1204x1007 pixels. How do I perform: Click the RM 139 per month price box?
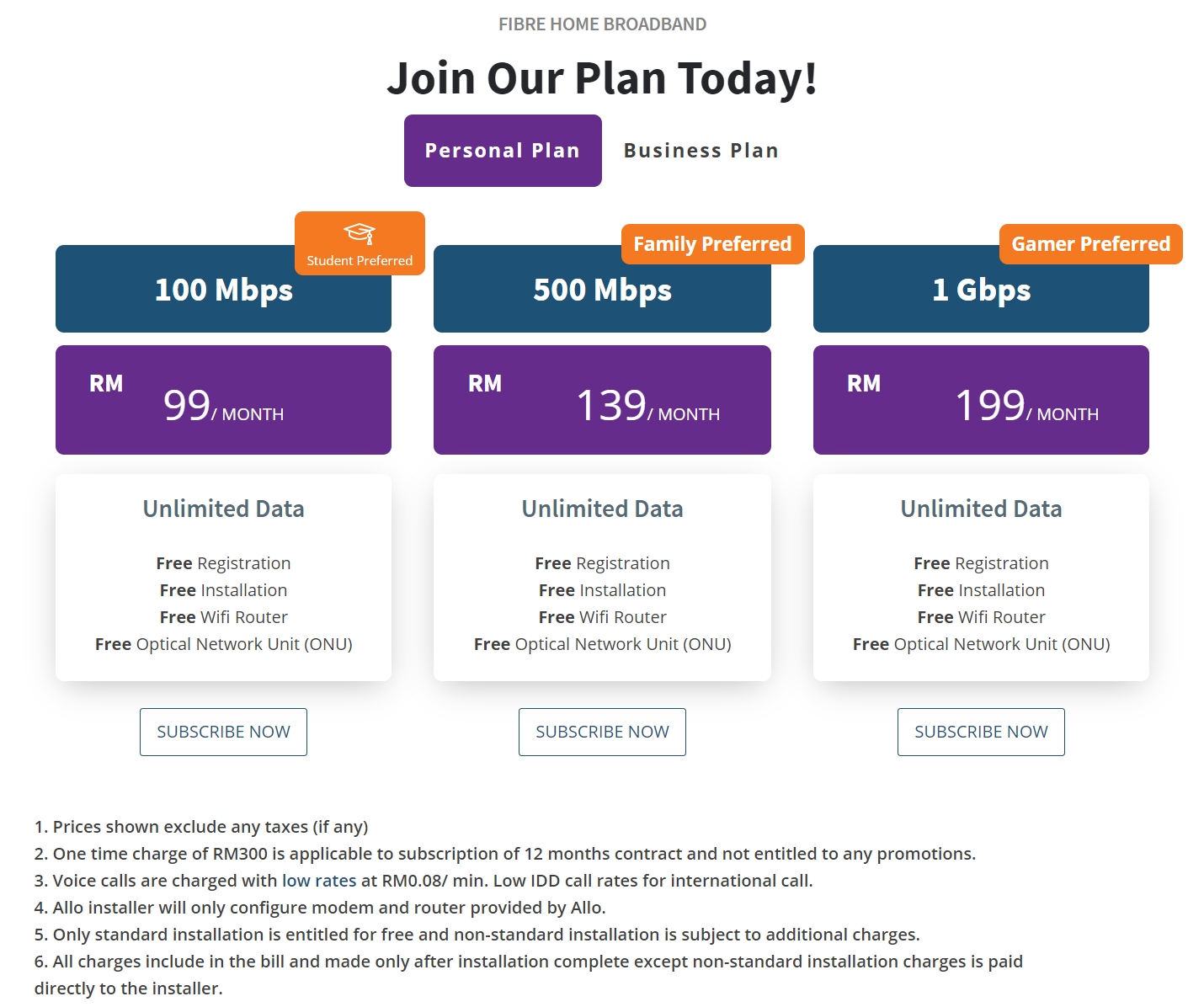click(x=602, y=400)
